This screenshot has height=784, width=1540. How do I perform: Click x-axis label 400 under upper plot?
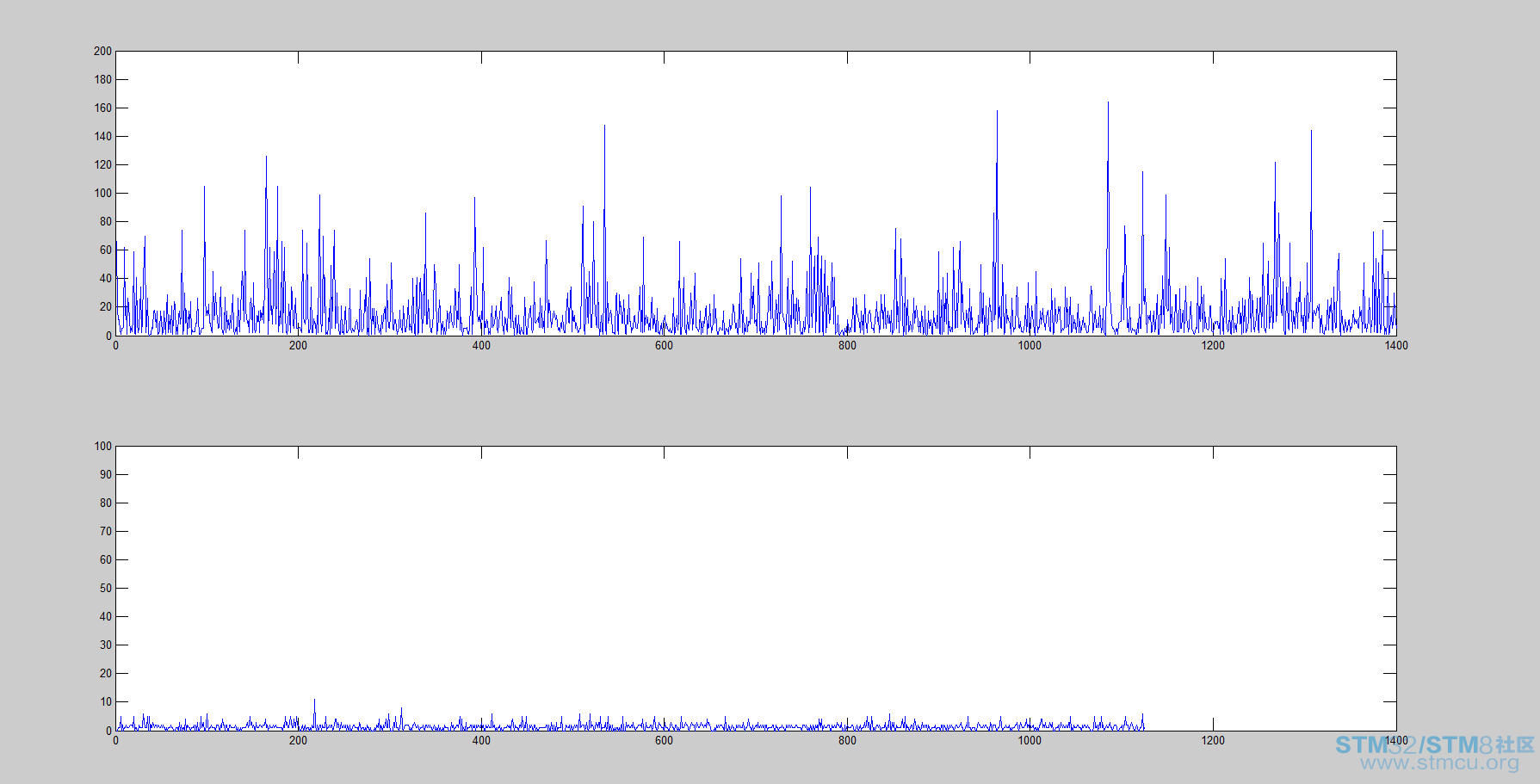481,345
